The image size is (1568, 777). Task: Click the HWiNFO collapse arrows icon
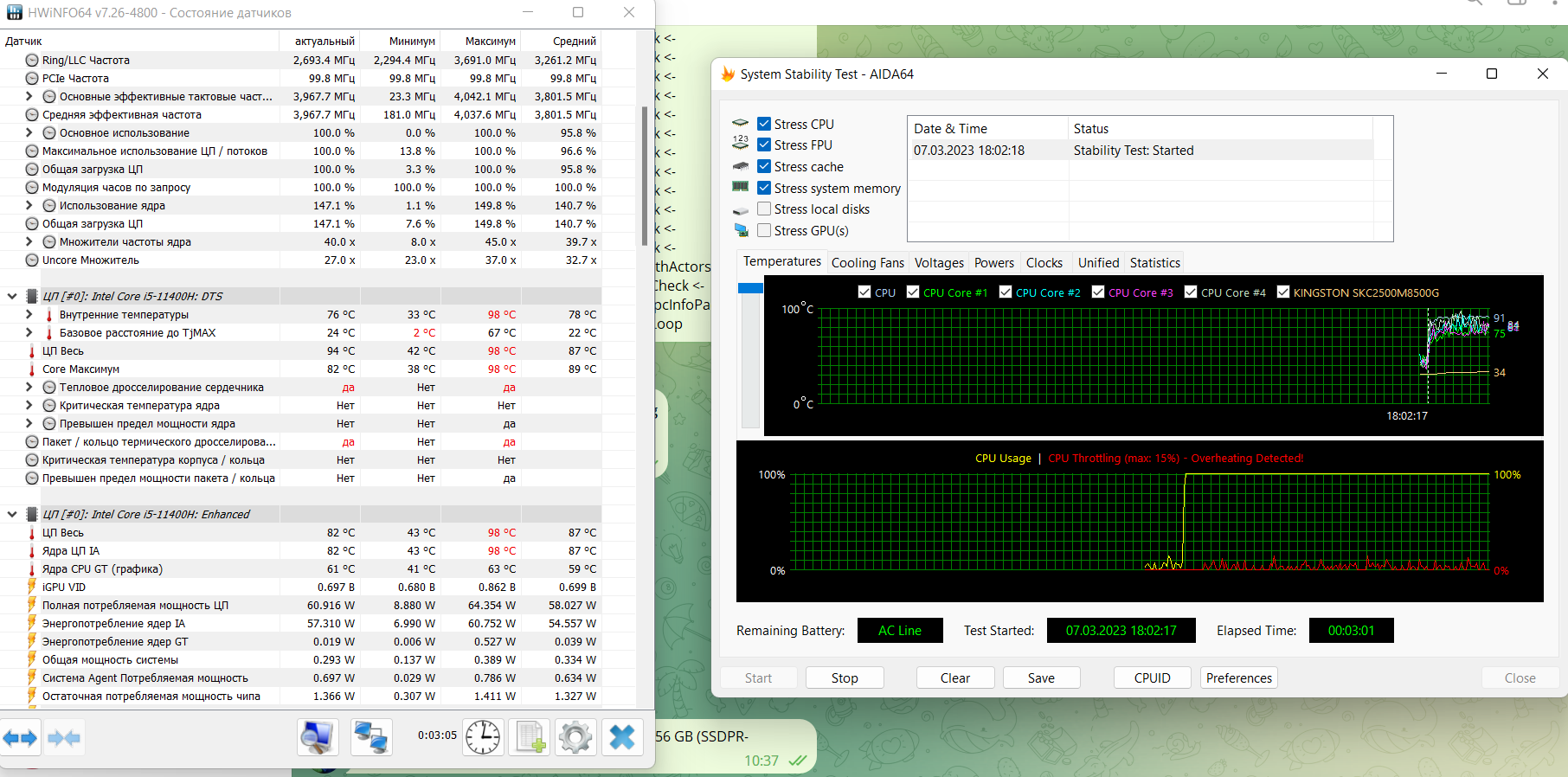tap(64, 738)
